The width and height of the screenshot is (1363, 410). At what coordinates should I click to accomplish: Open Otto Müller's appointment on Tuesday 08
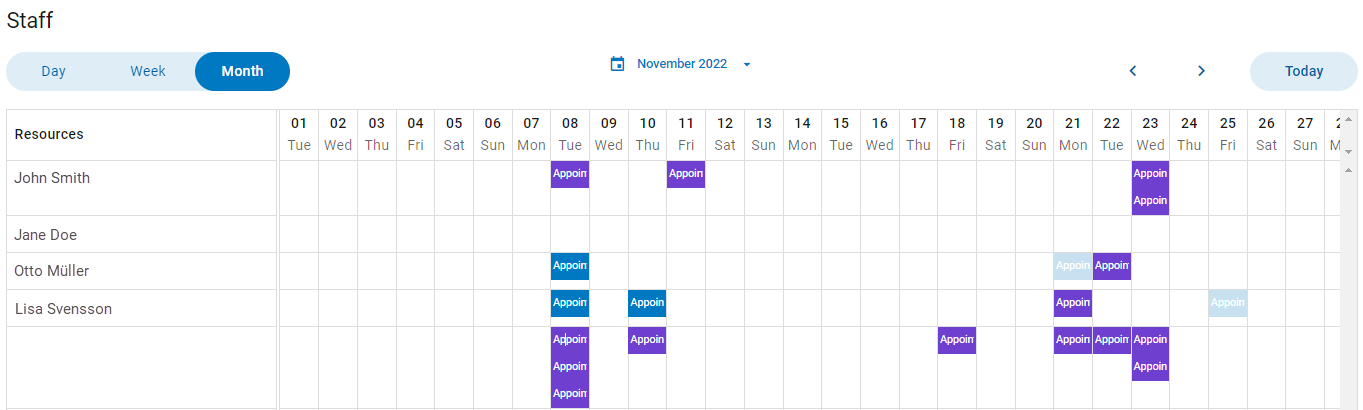570,266
